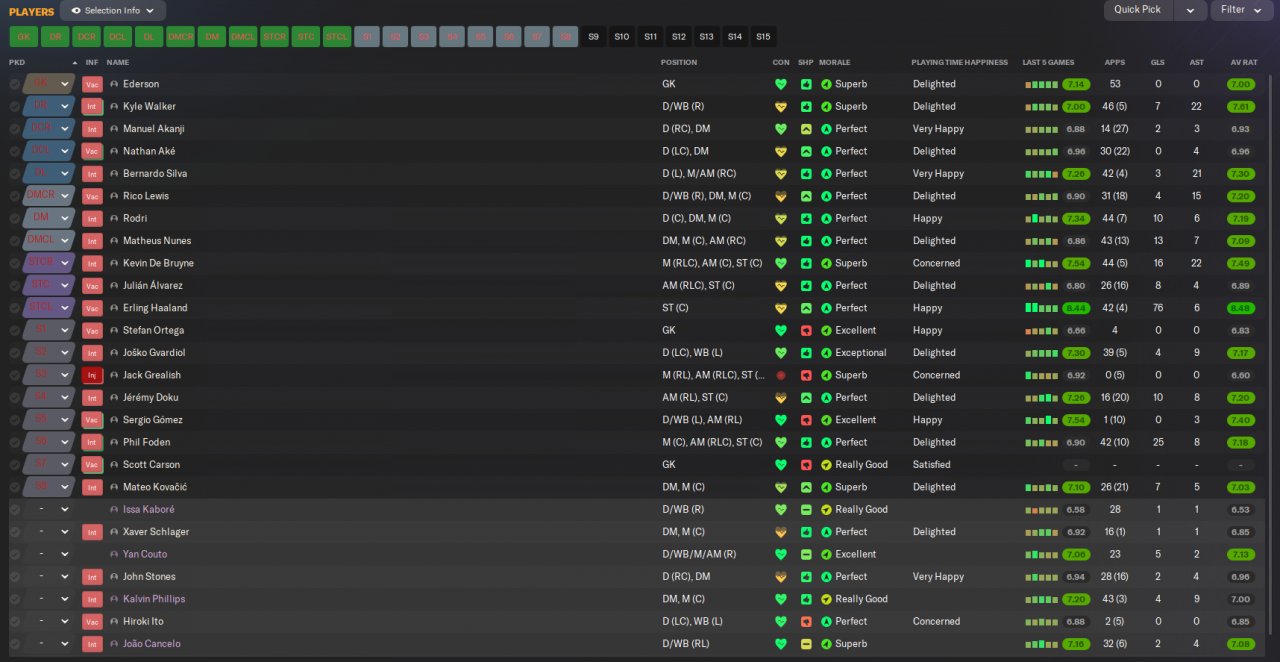Select the DCR position slot
The width and height of the screenshot is (1280, 662).
point(87,37)
